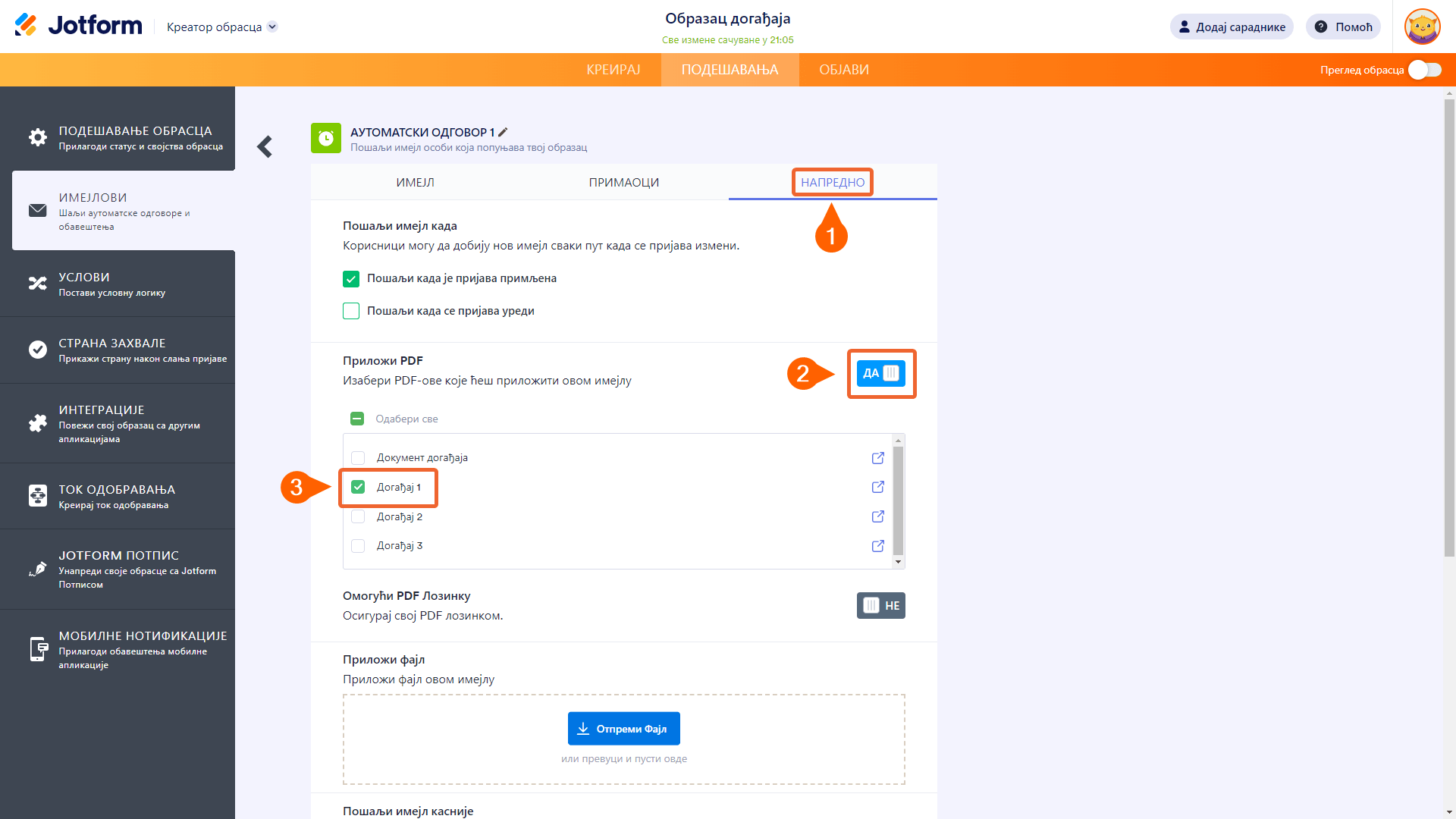Click the pencil icon to rename АУТОМАТСКИ ОДГОВОР 1

click(x=503, y=132)
